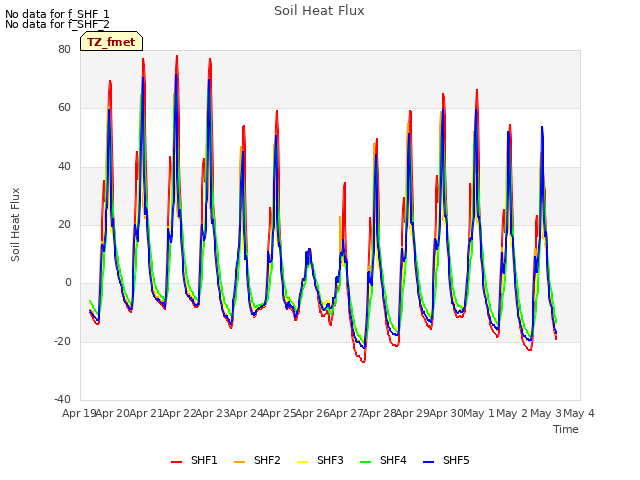Click the SHF5 legend label

pos(456,460)
